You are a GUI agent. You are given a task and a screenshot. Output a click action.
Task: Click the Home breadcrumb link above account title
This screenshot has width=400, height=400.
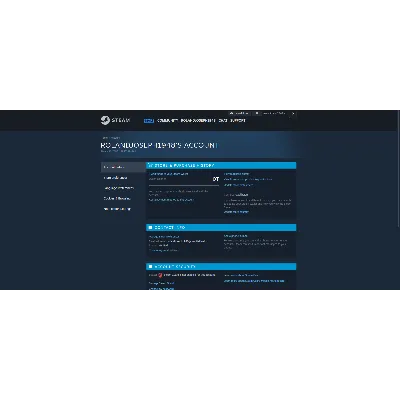[x=105, y=138]
